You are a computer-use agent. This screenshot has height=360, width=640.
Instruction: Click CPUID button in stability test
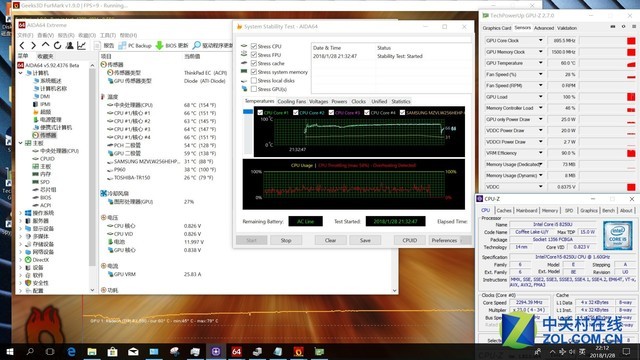pos(409,240)
